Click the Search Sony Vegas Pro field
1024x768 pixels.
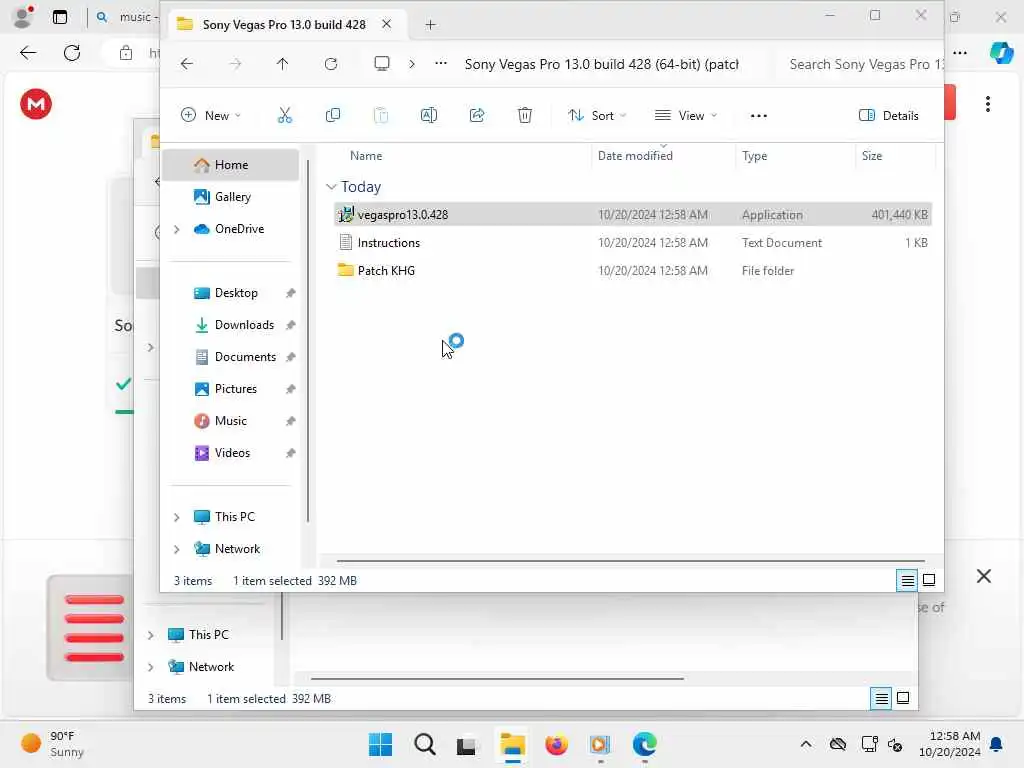(862, 64)
